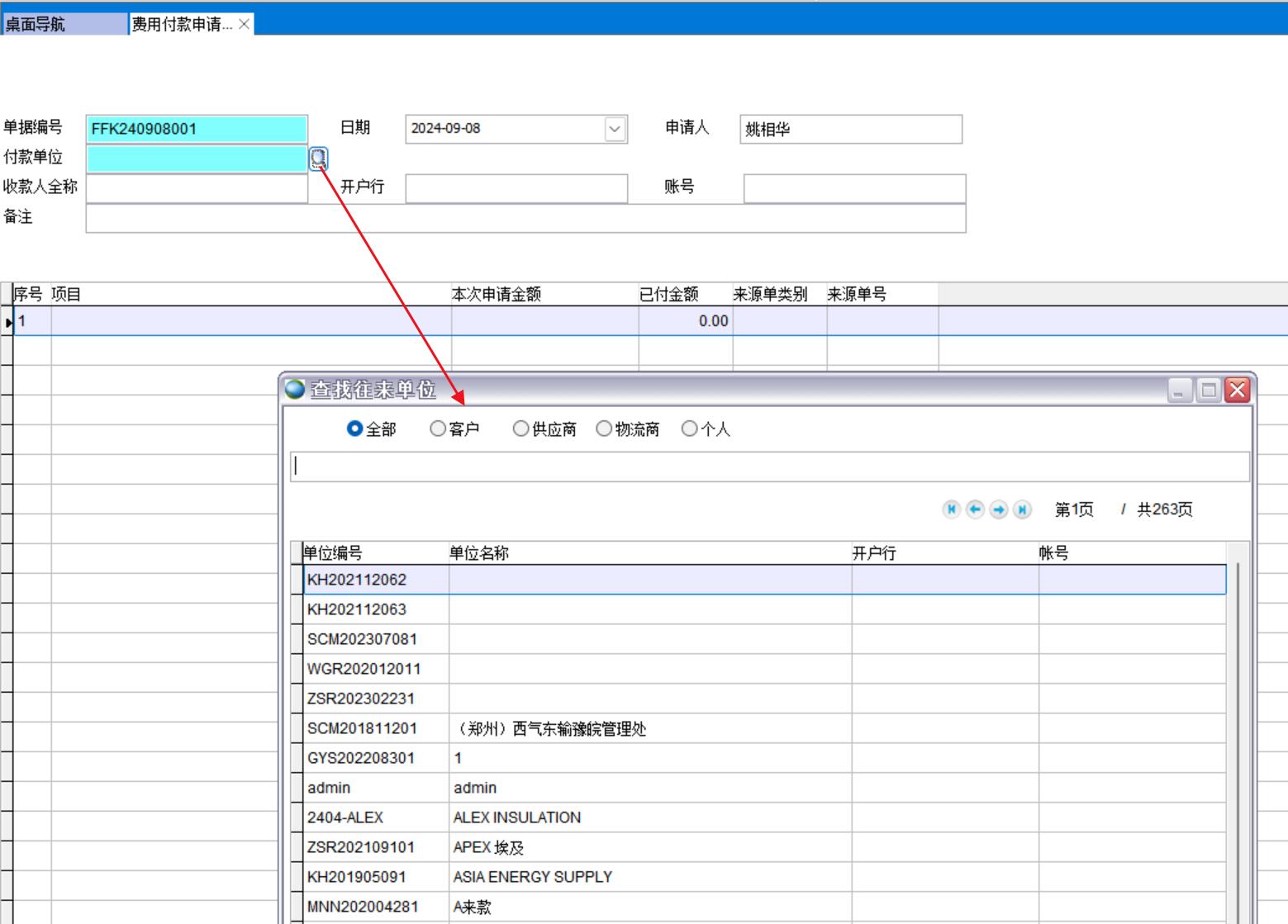1288x924 pixels.
Task: Select the 客户 radio option
Action: pos(438,429)
